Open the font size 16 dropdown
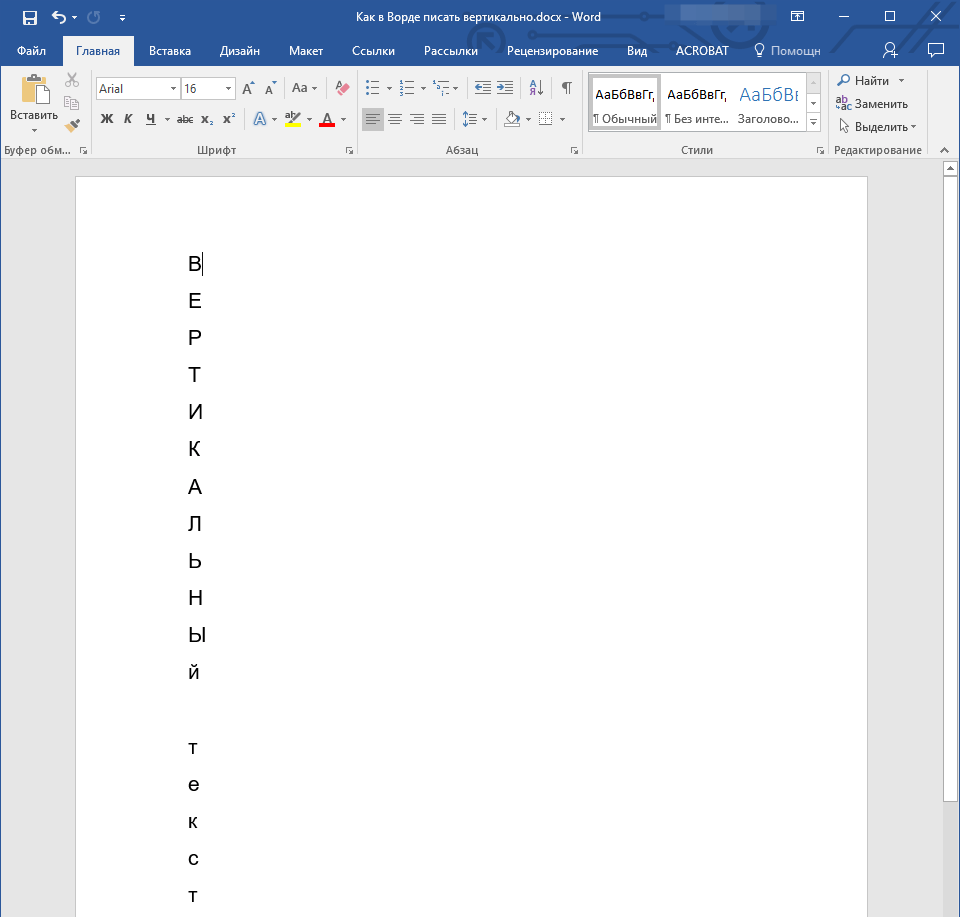 228,89
